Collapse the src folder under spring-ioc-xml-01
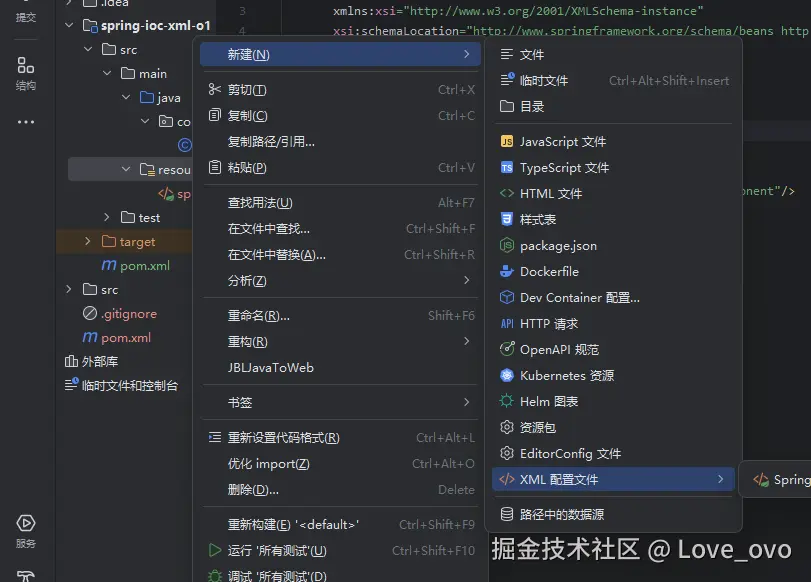 88,49
